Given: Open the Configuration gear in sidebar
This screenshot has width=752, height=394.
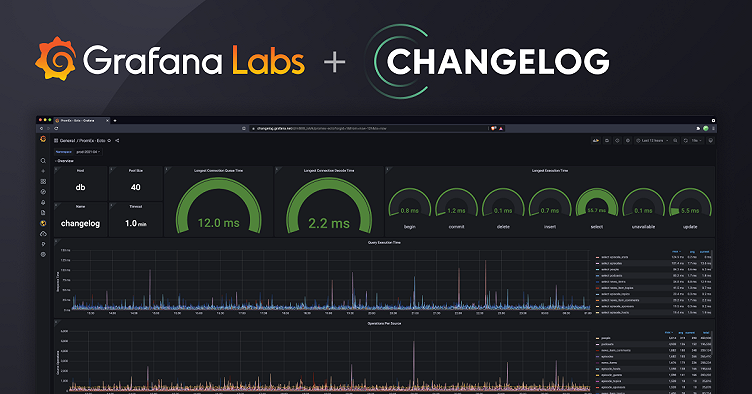Looking at the screenshot, I should (43, 255).
